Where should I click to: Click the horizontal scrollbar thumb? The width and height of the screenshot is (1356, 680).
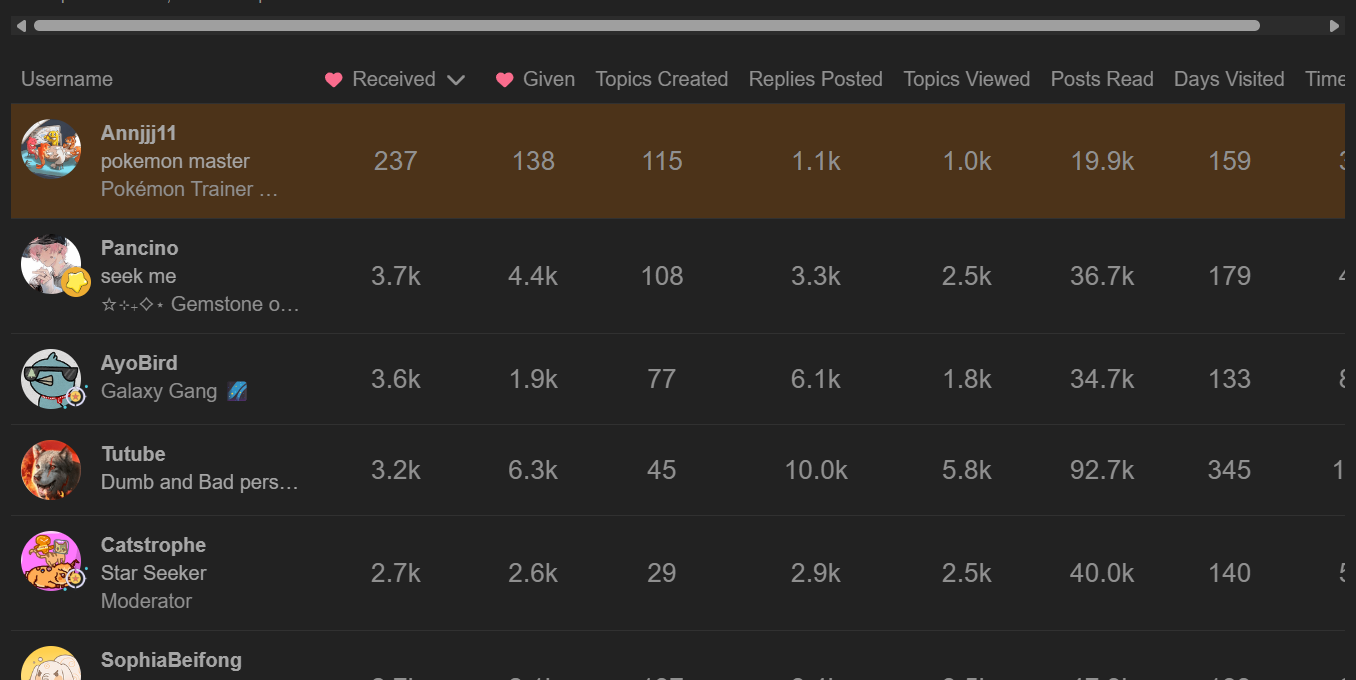(647, 26)
